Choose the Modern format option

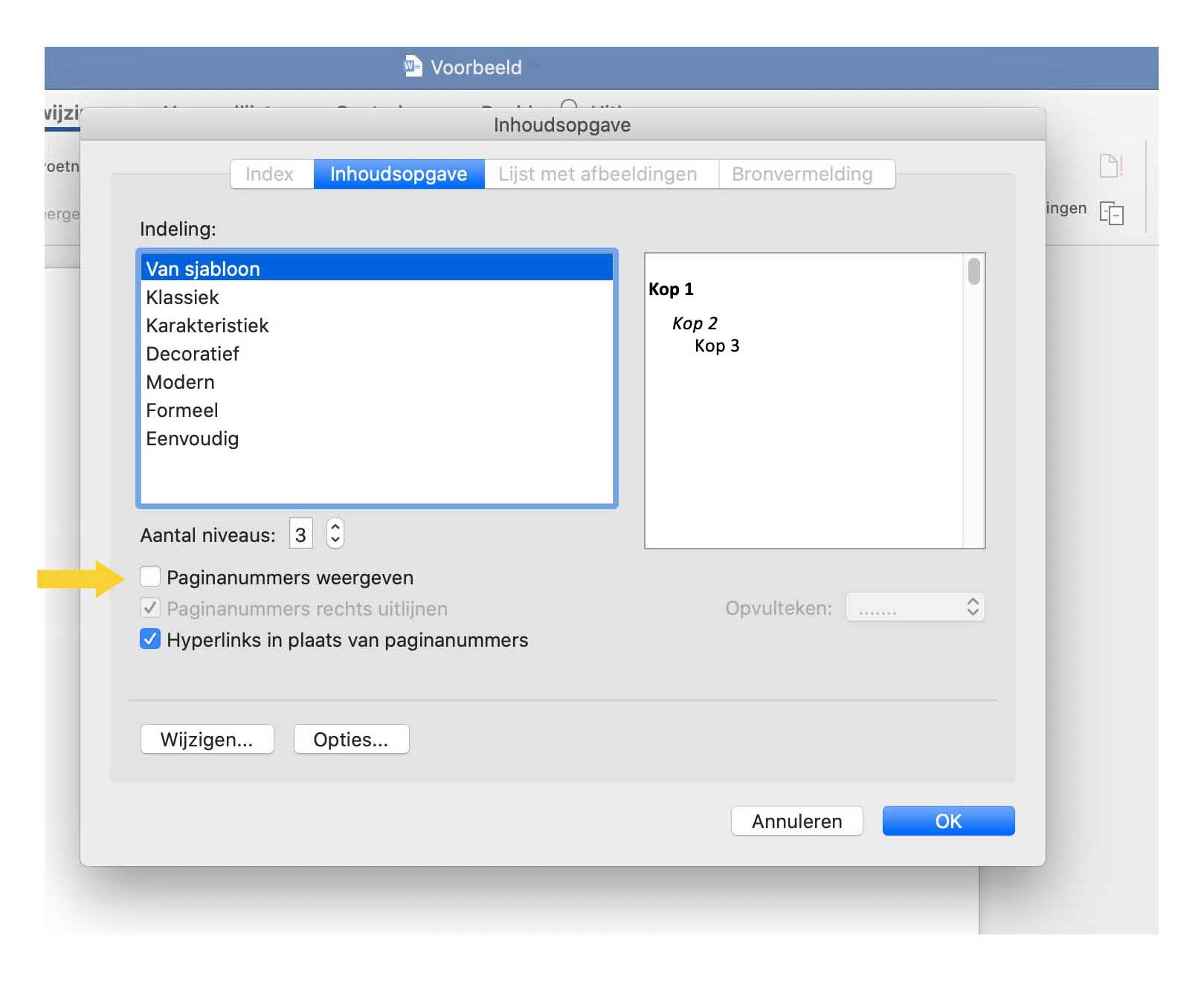click(x=181, y=382)
